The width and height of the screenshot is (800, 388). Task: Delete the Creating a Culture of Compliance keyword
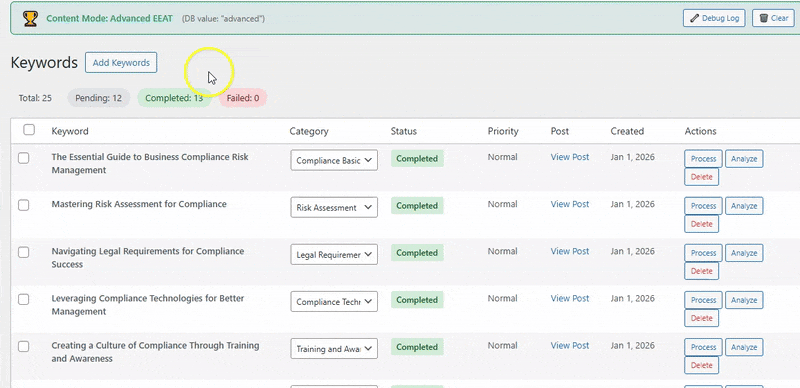click(701, 365)
